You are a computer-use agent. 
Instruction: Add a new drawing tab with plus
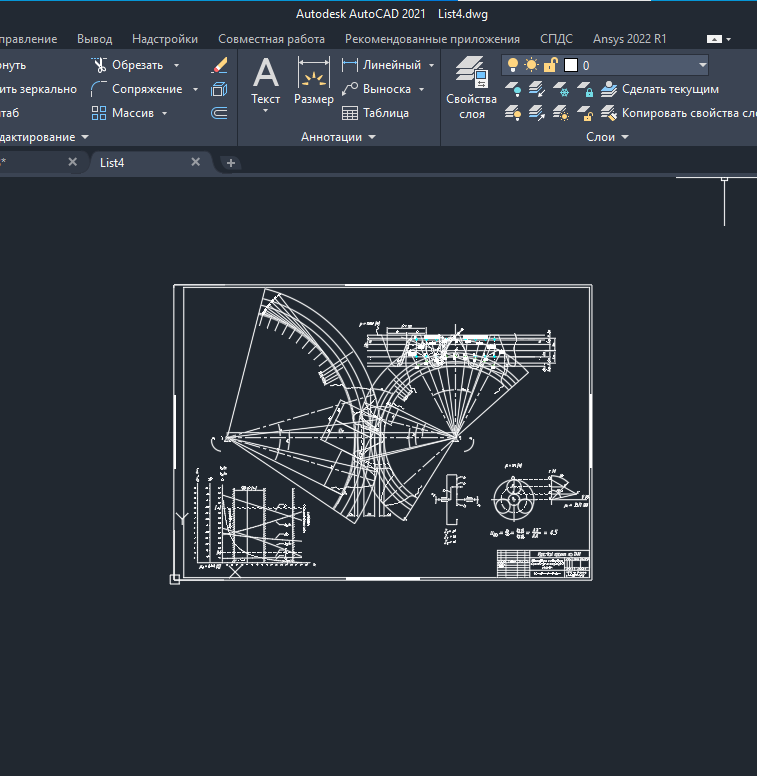coord(231,163)
